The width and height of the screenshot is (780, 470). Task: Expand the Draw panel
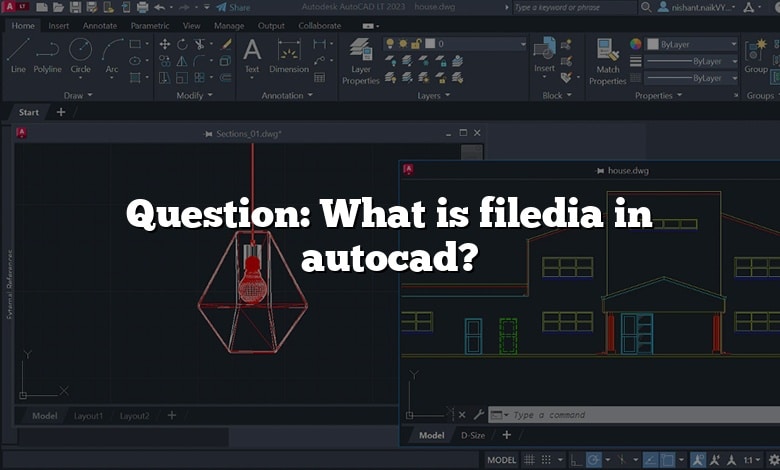[x=78, y=95]
